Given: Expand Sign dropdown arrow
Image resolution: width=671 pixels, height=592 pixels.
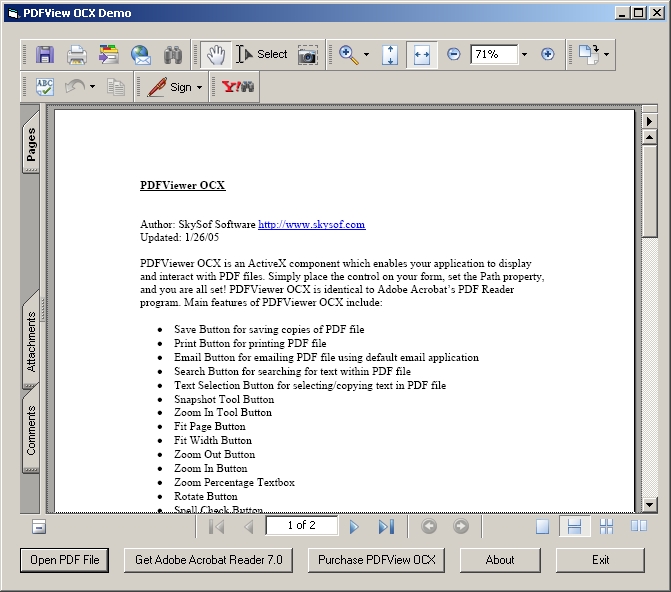Looking at the screenshot, I should point(199,87).
